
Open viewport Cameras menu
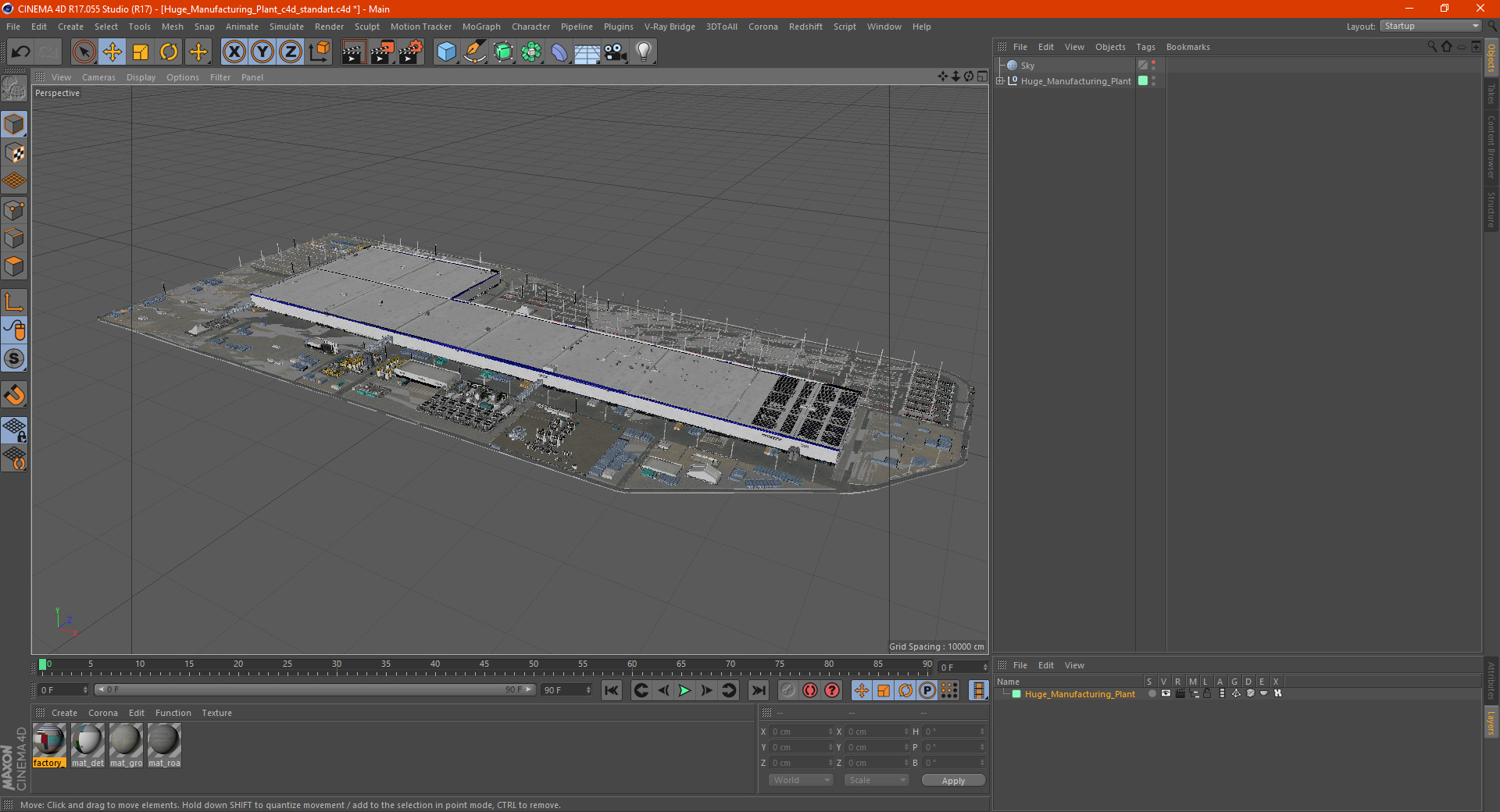tap(98, 77)
